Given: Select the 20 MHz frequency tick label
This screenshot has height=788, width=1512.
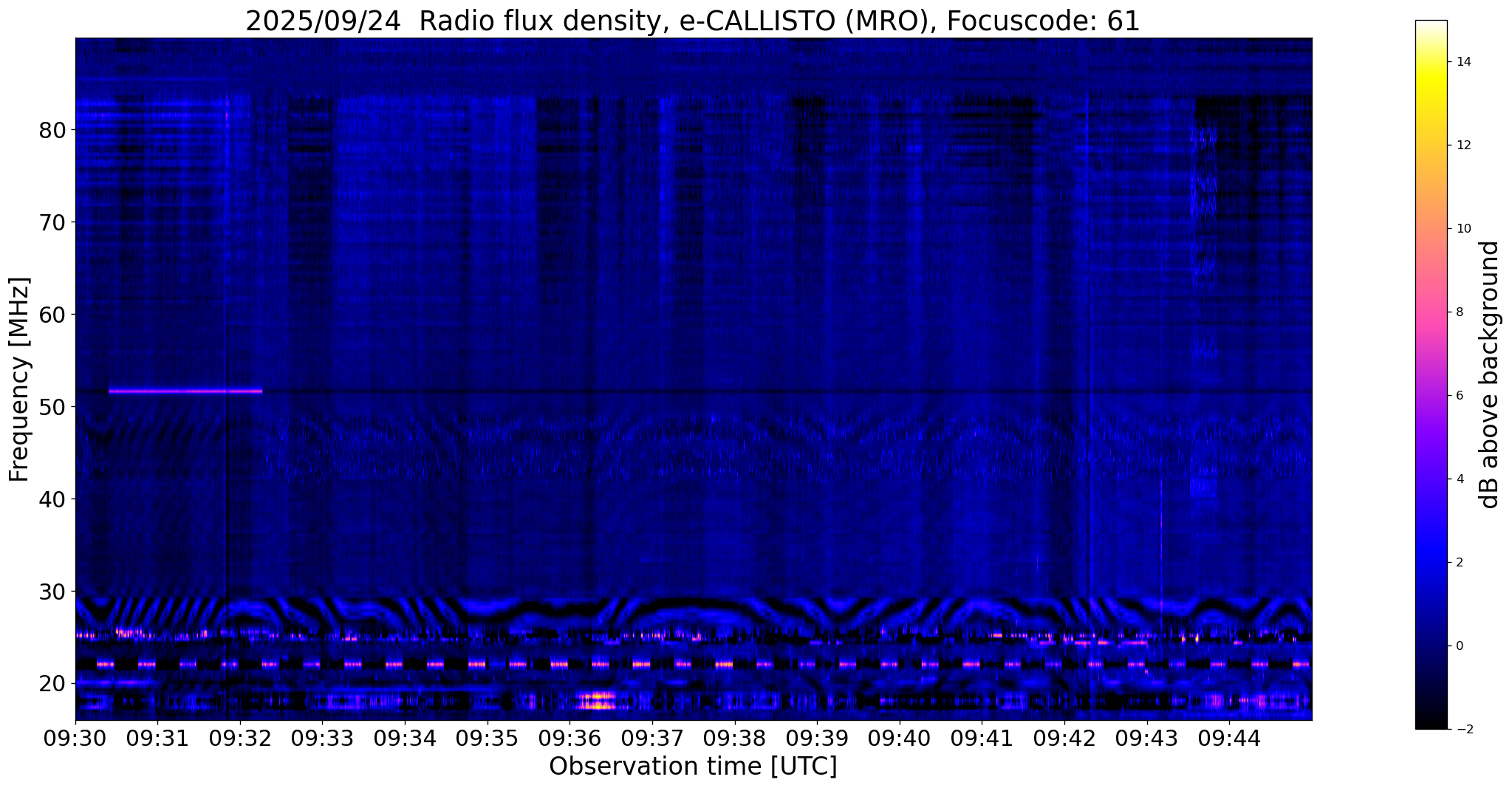Looking at the screenshot, I should (x=52, y=684).
